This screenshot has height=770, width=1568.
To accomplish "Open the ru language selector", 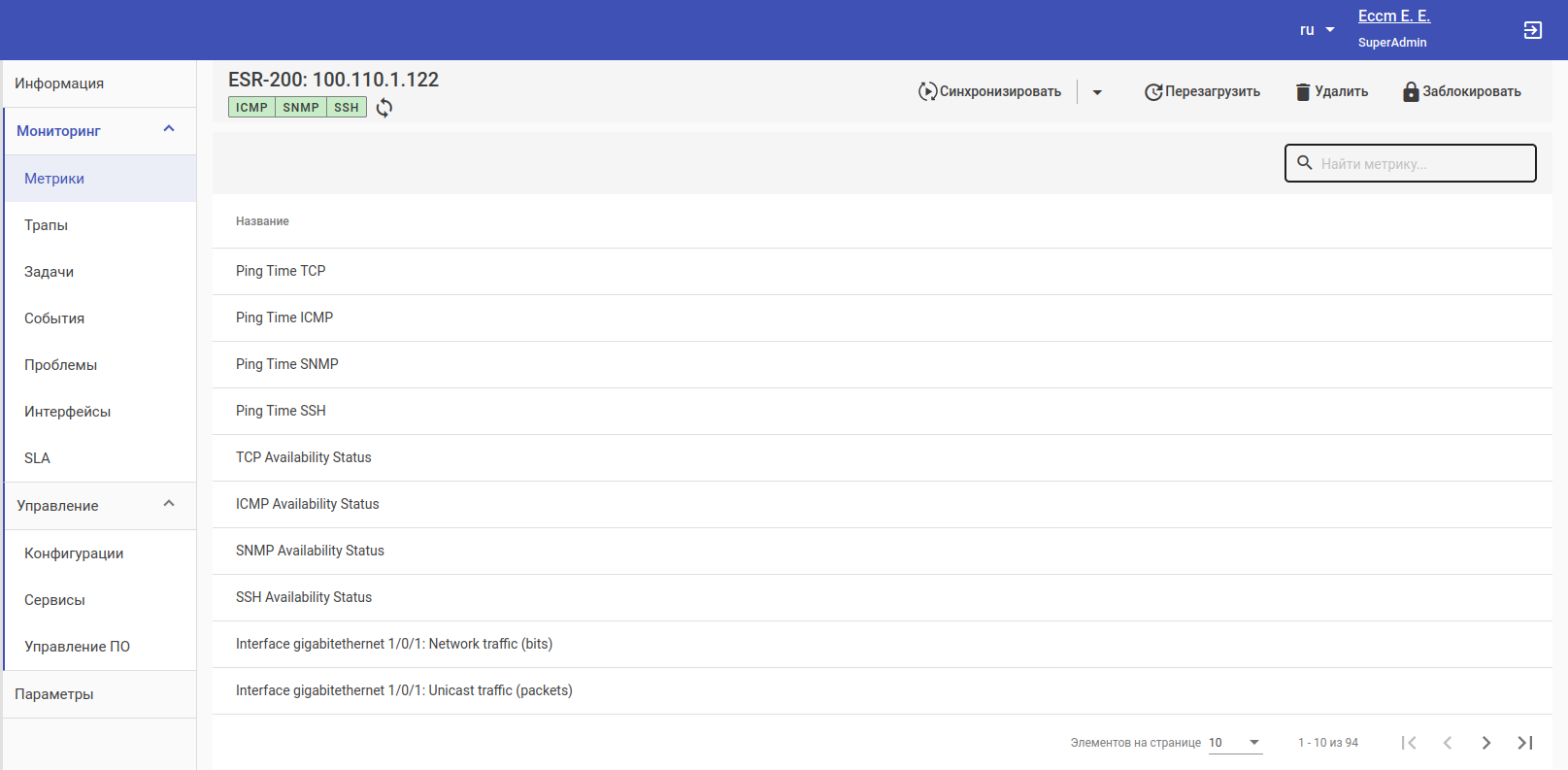I will [1318, 30].
